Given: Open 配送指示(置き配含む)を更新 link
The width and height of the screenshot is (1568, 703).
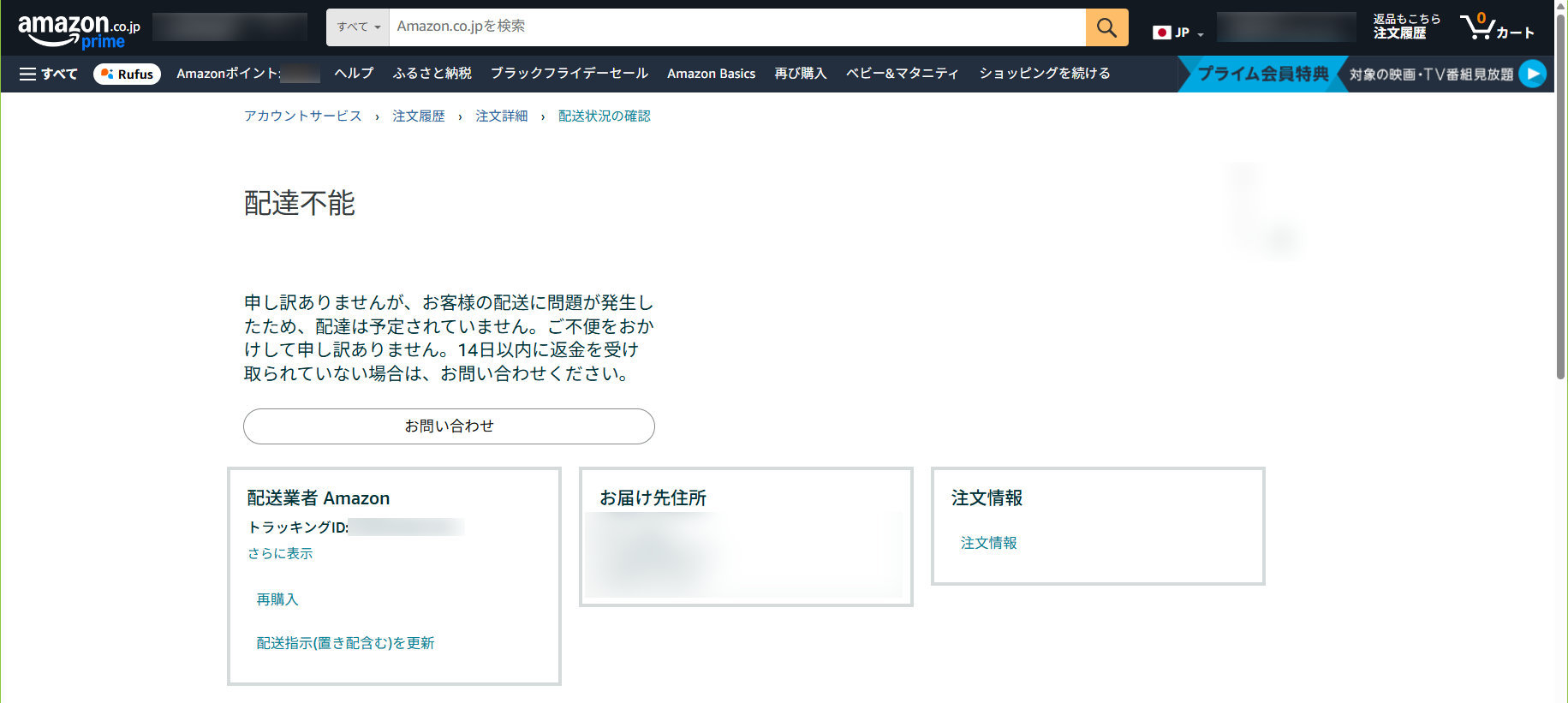Looking at the screenshot, I should click(x=345, y=643).
